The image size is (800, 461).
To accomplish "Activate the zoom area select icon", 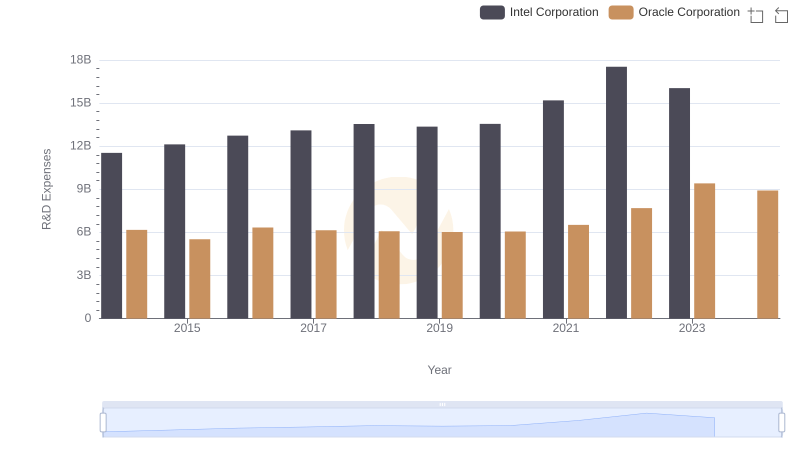I will [x=756, y=15].
